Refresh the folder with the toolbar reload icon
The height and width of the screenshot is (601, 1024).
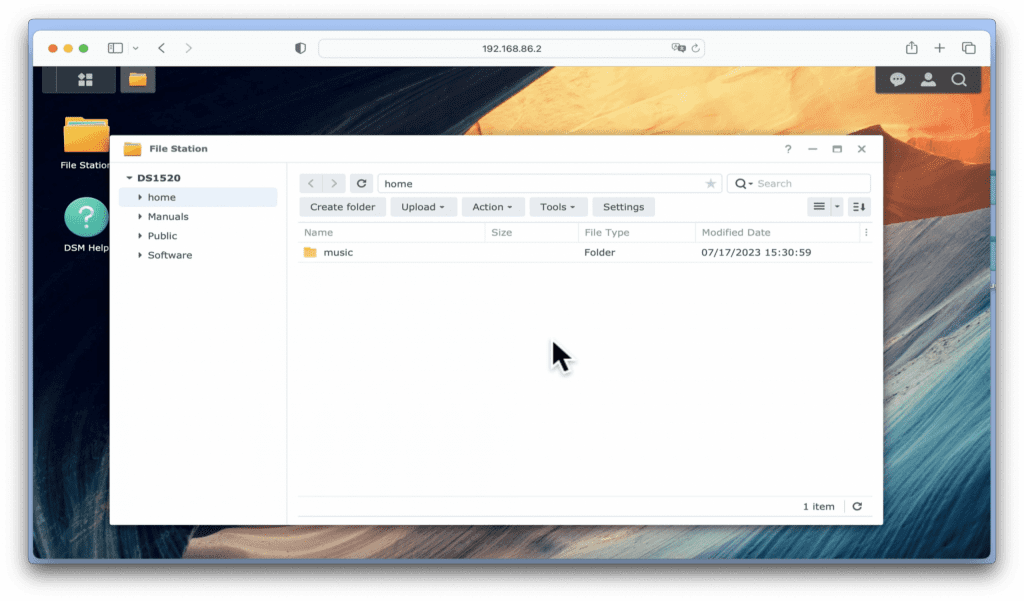coord(361,184)
